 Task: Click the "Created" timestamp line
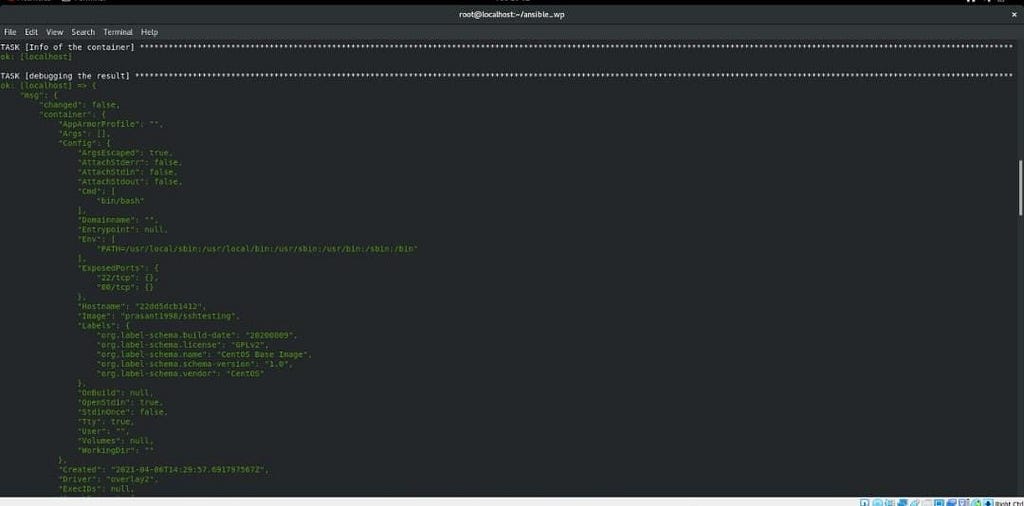tap(164, 469)
